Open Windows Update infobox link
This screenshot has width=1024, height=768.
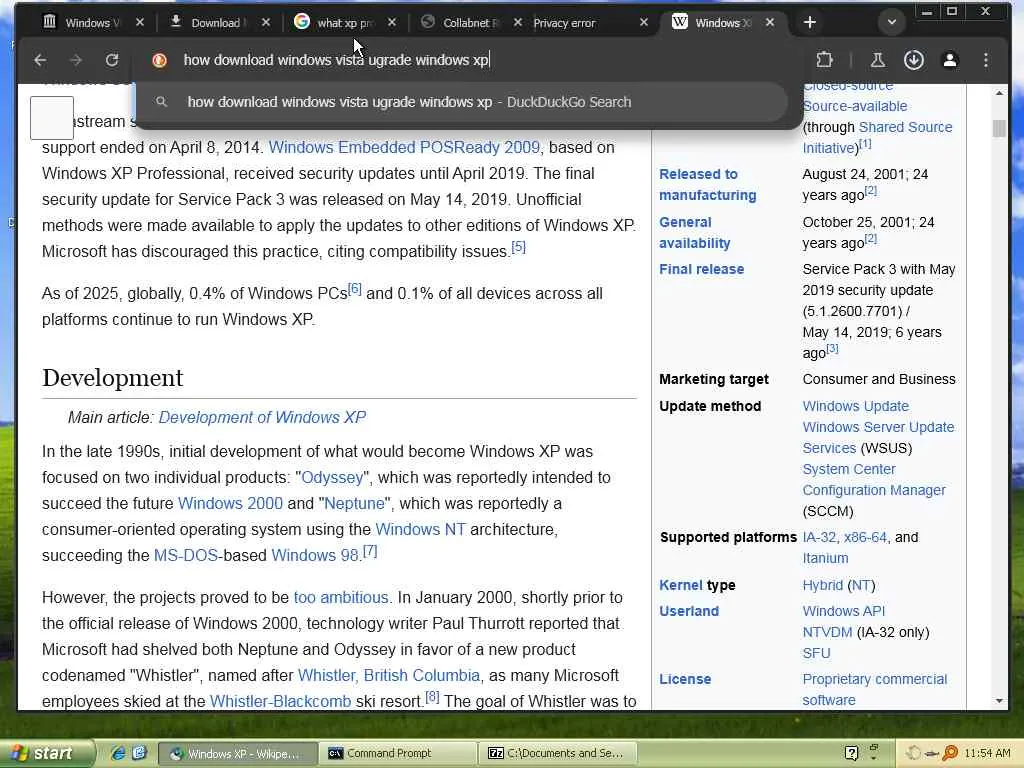856,406
